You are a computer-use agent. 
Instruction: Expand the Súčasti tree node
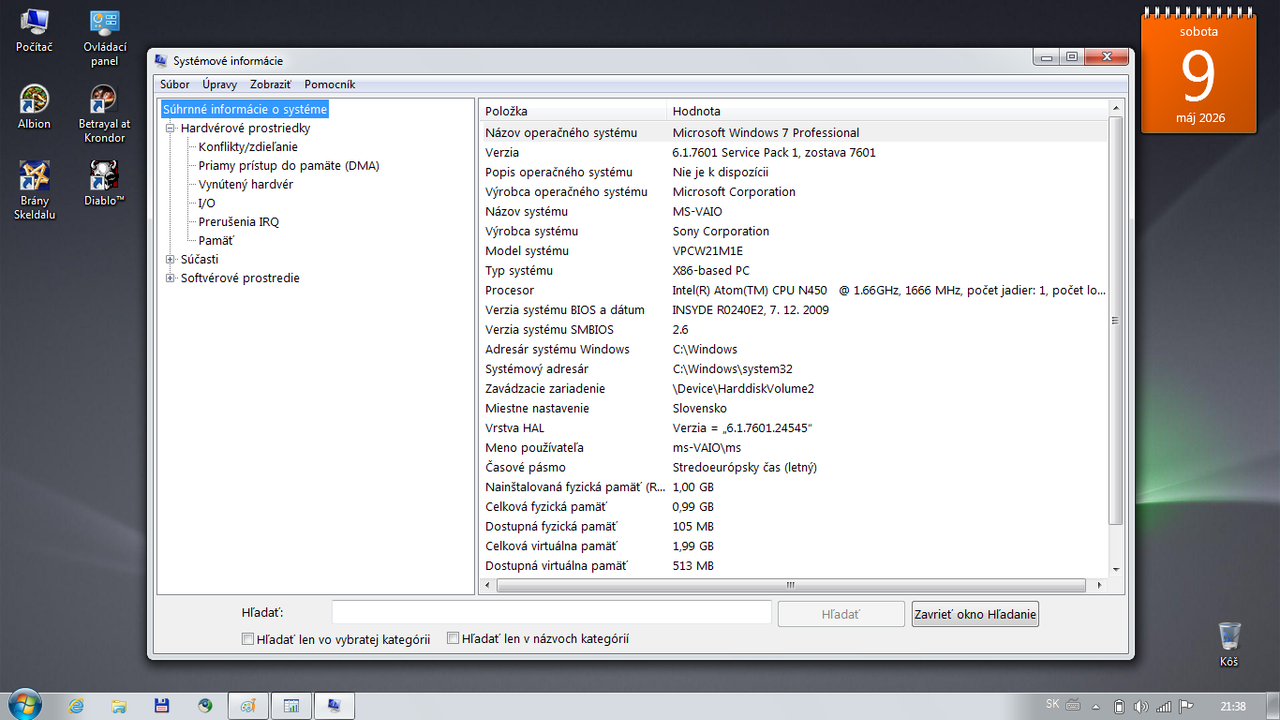[x=171, y=259]
